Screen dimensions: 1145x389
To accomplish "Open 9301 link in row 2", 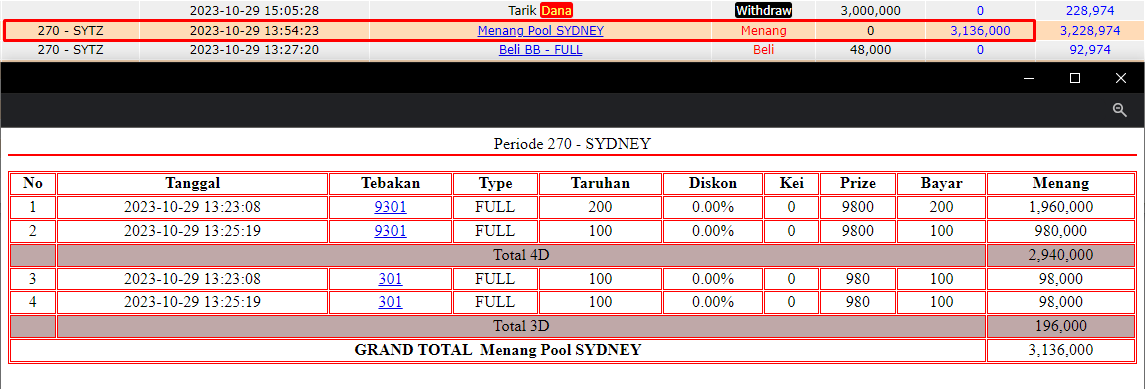I will [x=391, y=231].
